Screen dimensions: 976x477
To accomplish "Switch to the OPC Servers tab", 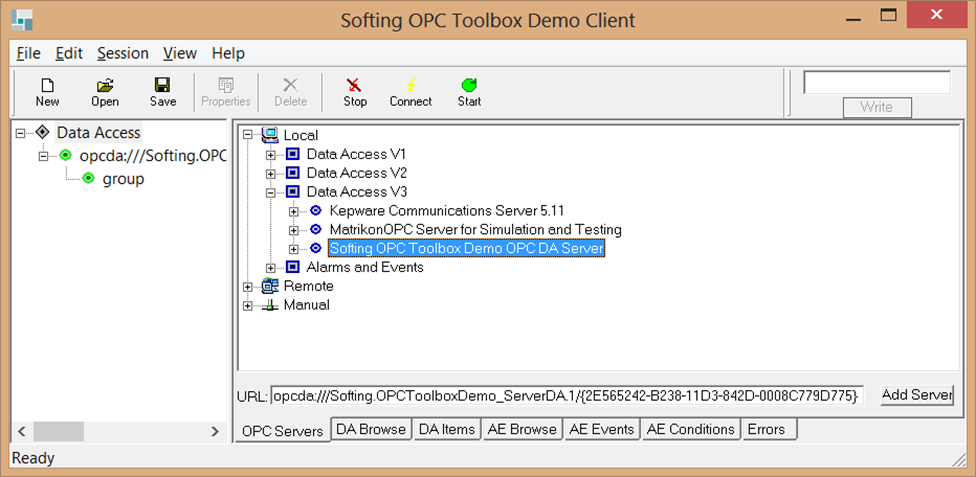I will tap(283, 431).
